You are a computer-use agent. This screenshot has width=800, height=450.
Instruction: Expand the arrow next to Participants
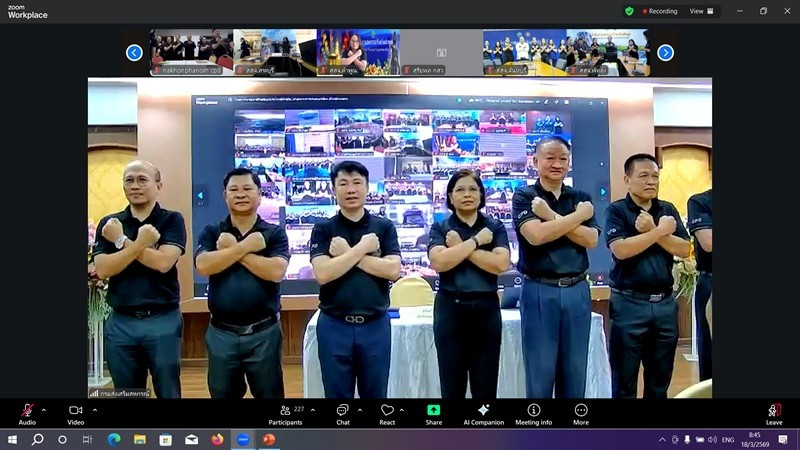[x=313, y=409]
